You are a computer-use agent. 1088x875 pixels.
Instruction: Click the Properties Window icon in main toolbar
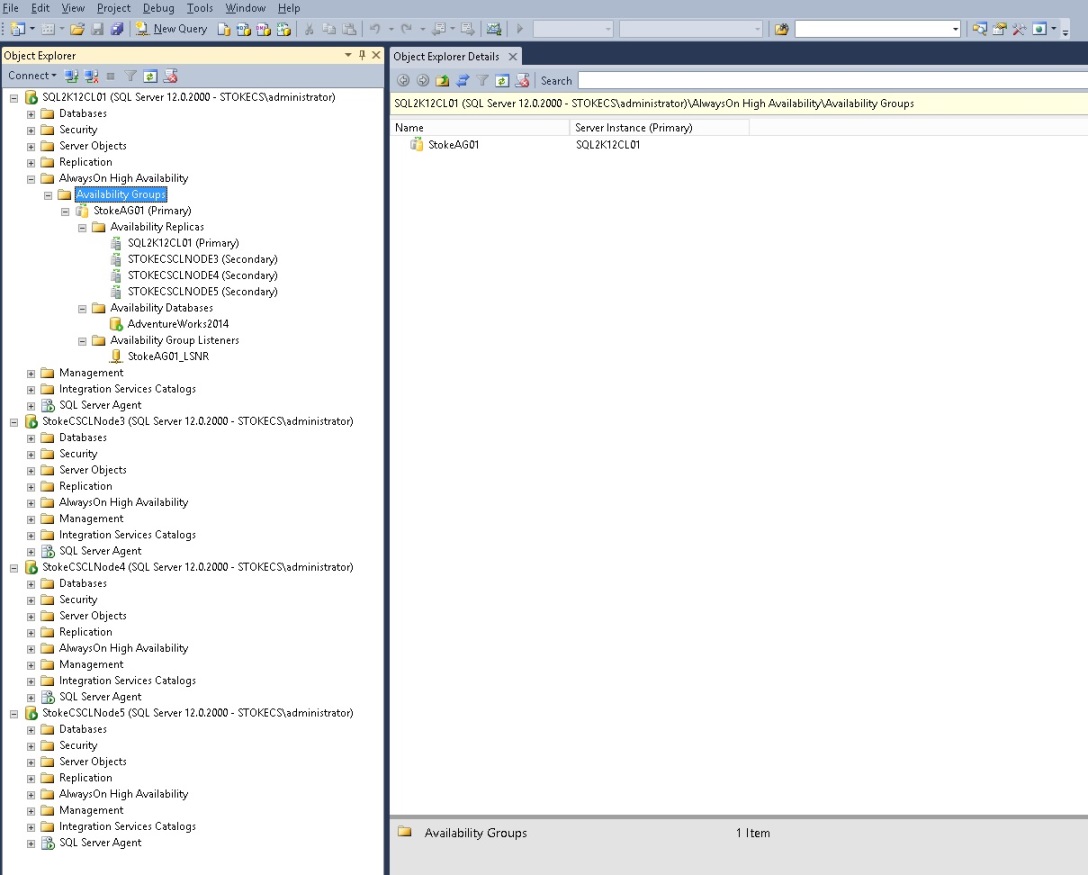click(x=999, y=29)
